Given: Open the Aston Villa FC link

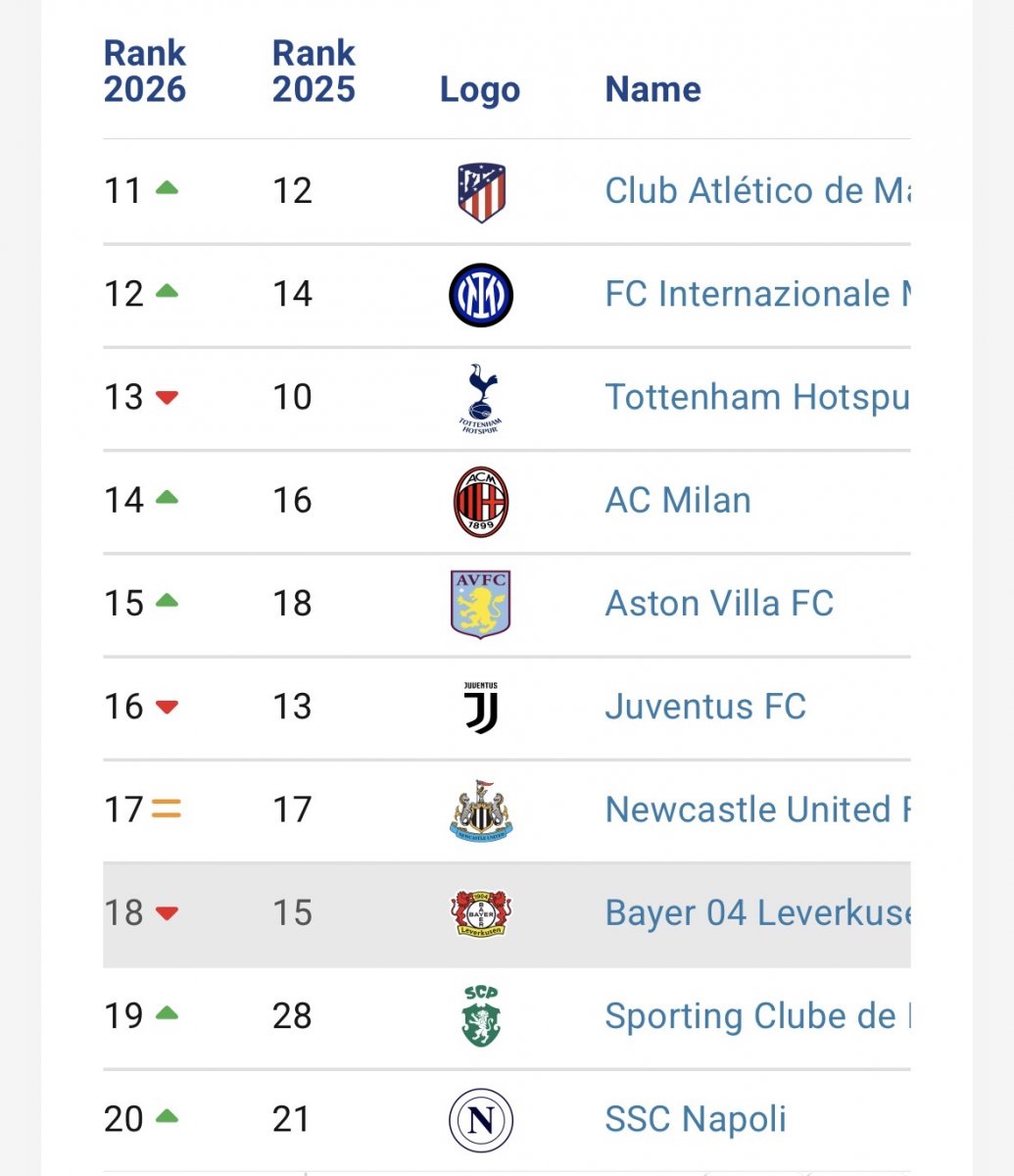Looking at the screenshot, I should coord(719,604).
